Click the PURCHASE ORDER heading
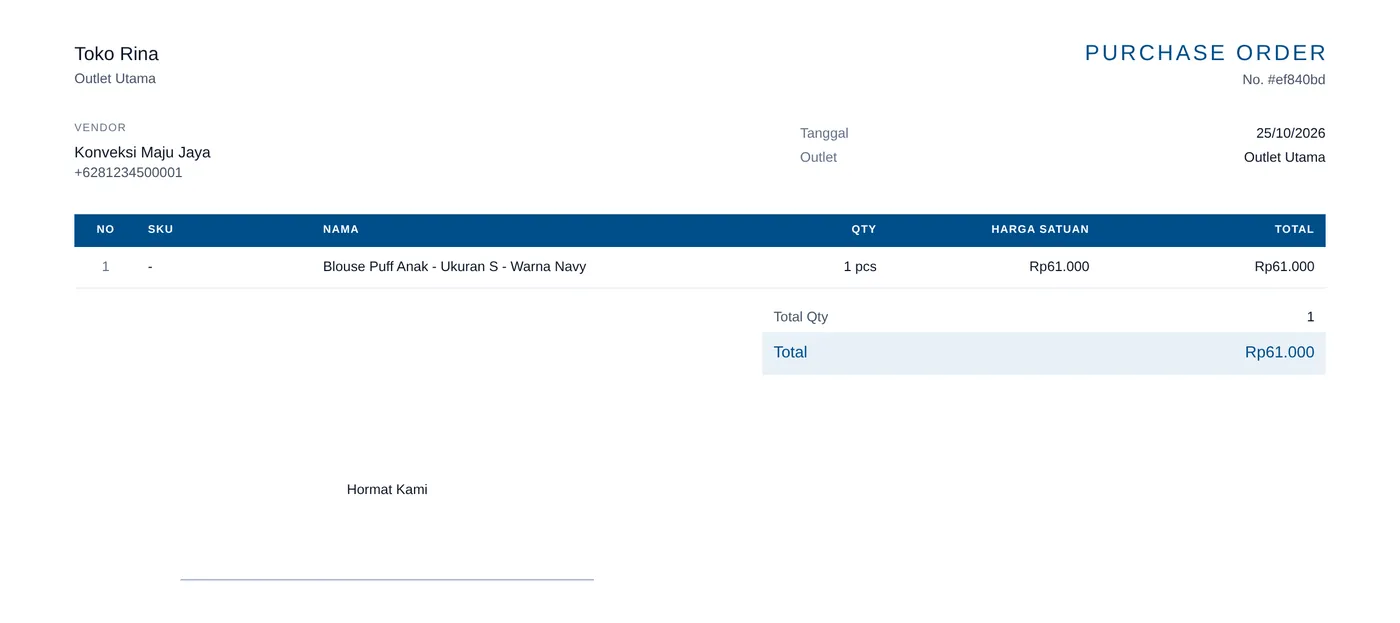 point(1205,53)
